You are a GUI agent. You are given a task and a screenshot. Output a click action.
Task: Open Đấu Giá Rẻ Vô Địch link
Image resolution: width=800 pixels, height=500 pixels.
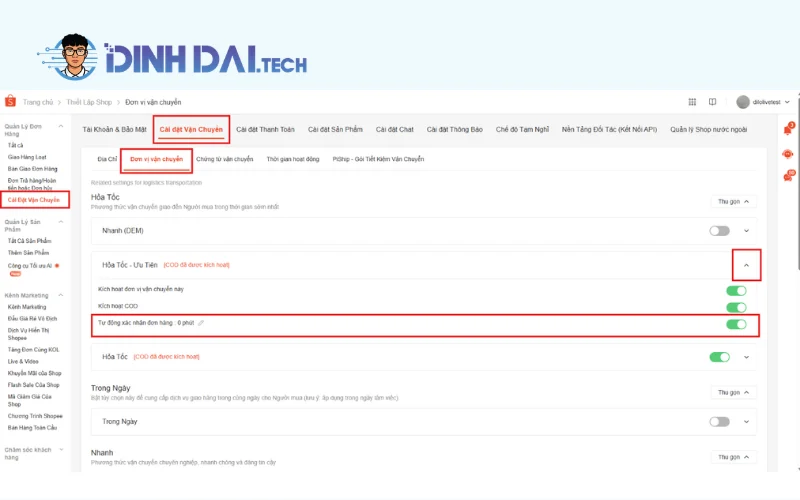click(32, 319)
